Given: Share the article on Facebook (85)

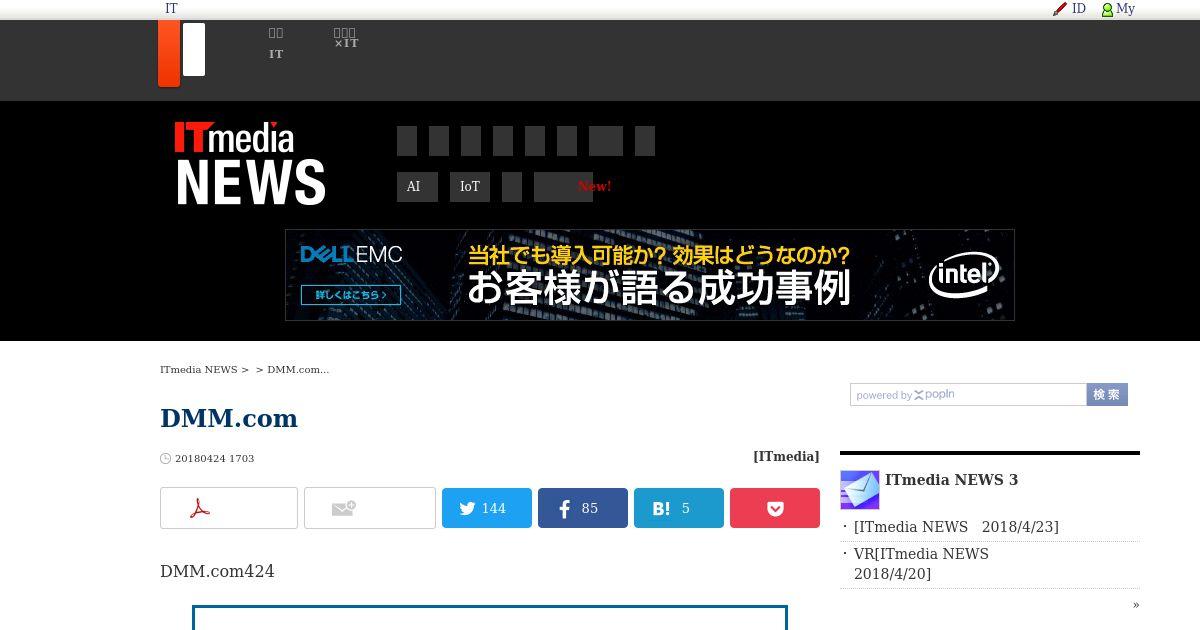Looking at the screenshot, I should pyautogui.click(x=583, y=508).
